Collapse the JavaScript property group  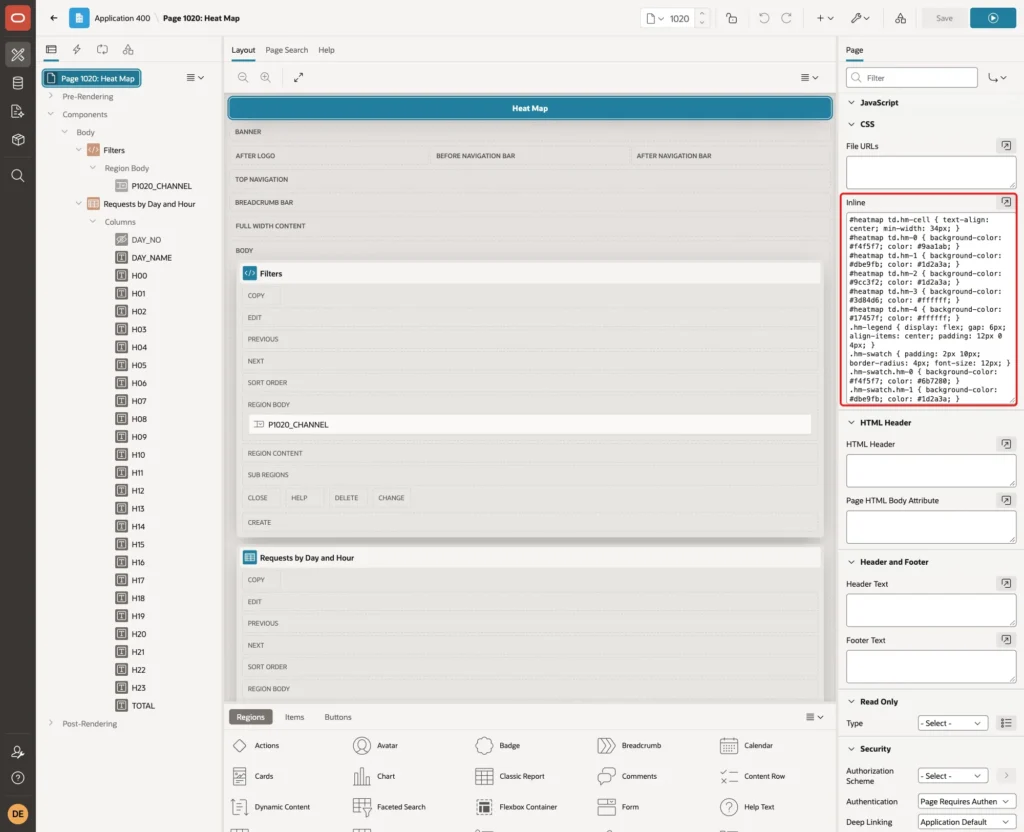coord(851,103)
